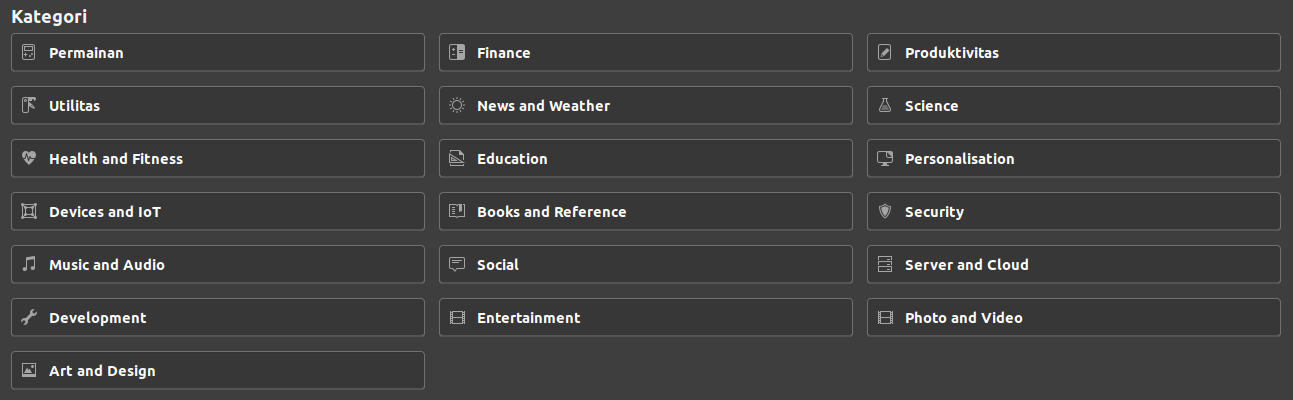Open the Art and Design category

[x=217, y=371]
